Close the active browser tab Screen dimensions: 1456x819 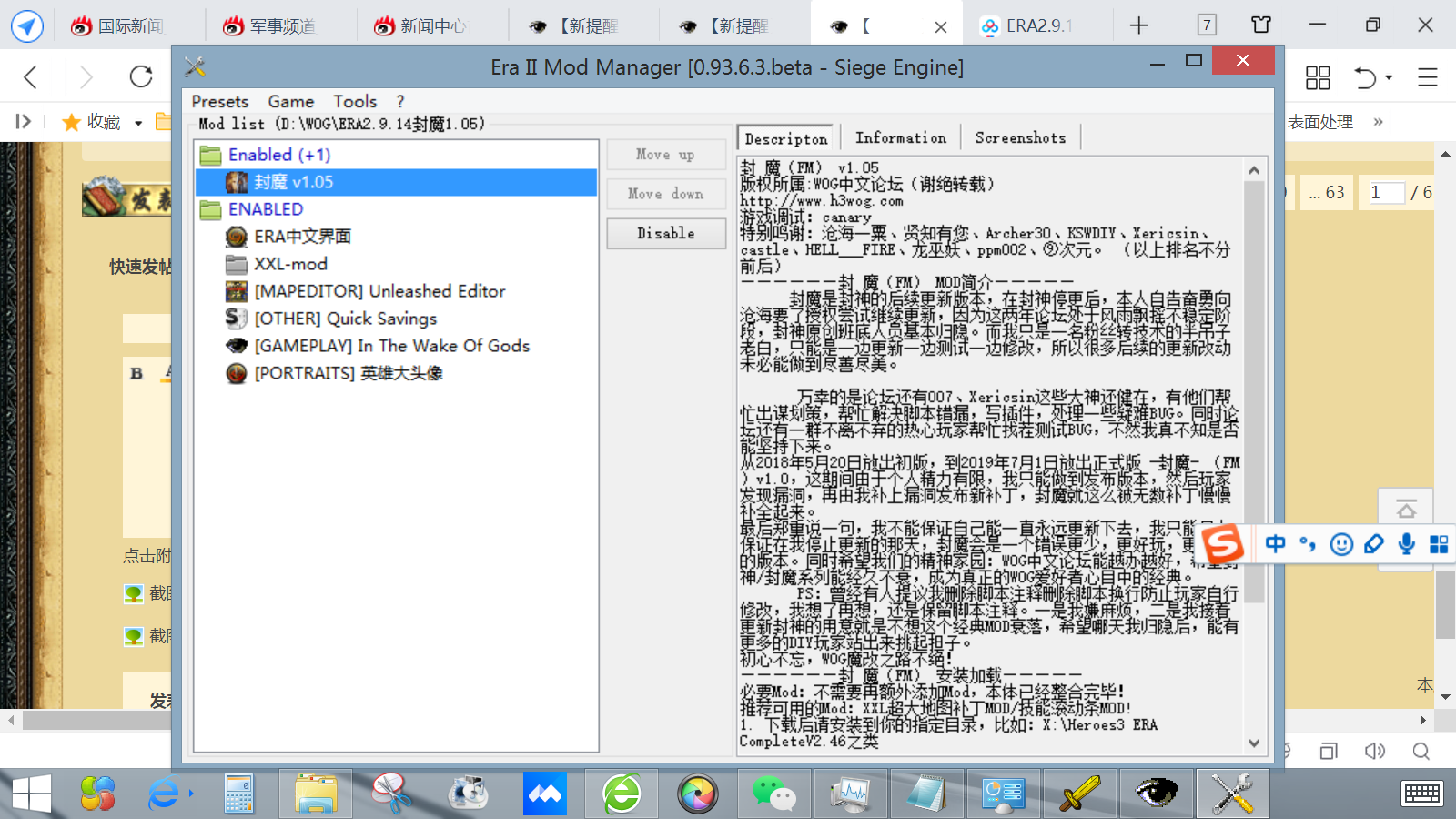pos(941,27)
